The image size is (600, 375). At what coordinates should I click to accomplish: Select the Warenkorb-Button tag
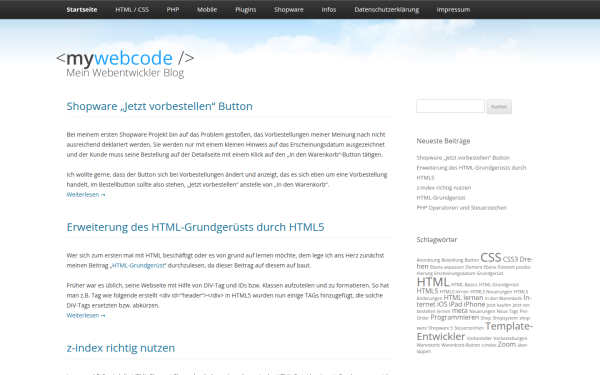click(460, 345)
